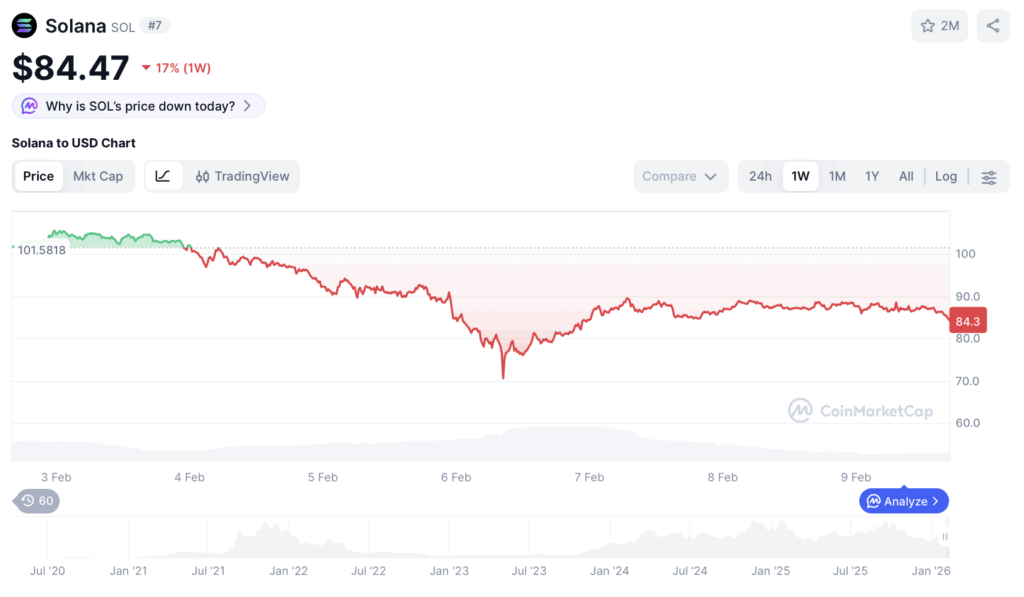The image size is (1024, 597).
Task: Click the Solana logo icon
Action: (24, 26)
